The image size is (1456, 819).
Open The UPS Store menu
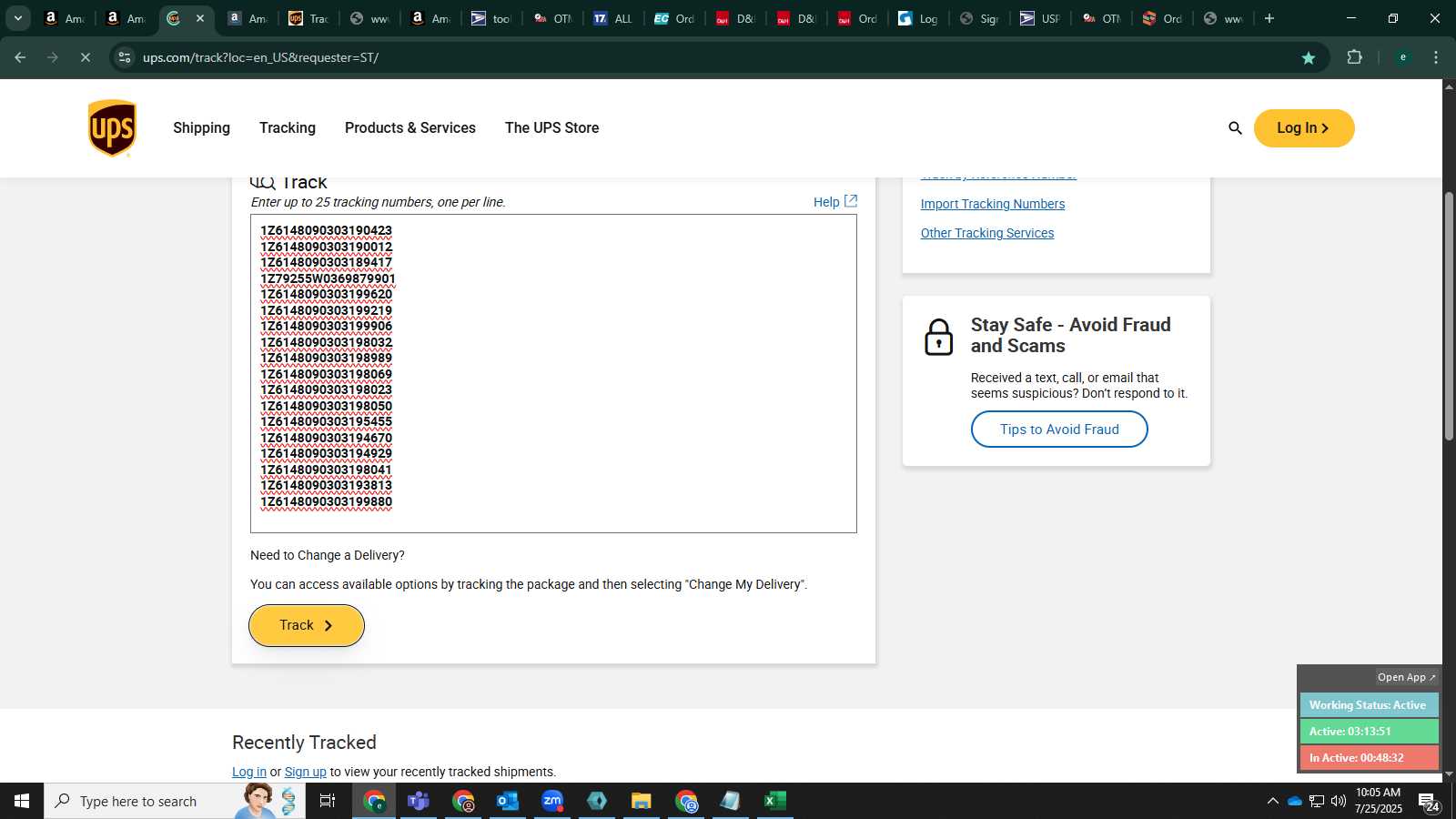[551, 128]
